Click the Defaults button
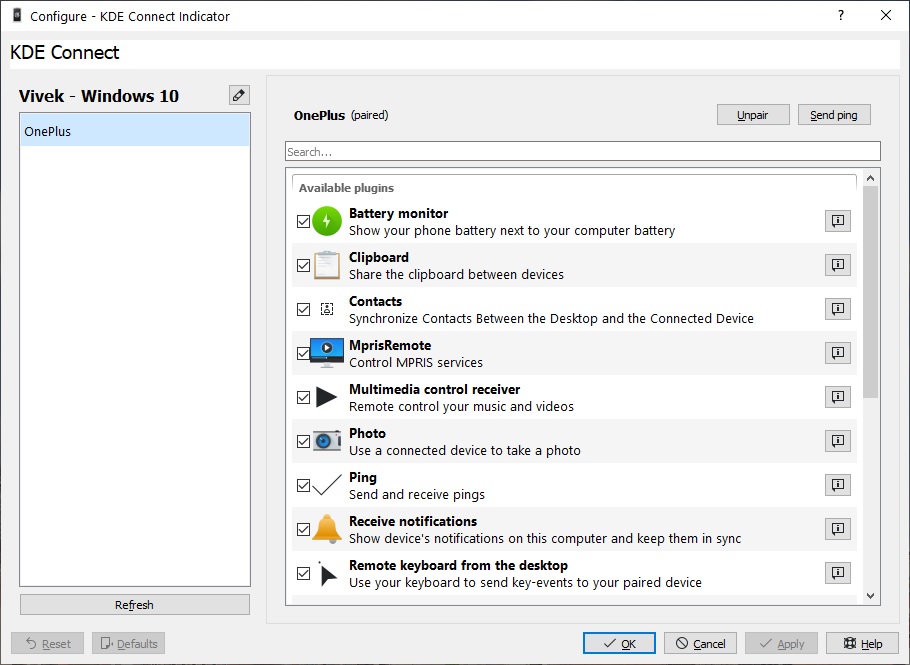The image size is (910, 665). [128, 644]
